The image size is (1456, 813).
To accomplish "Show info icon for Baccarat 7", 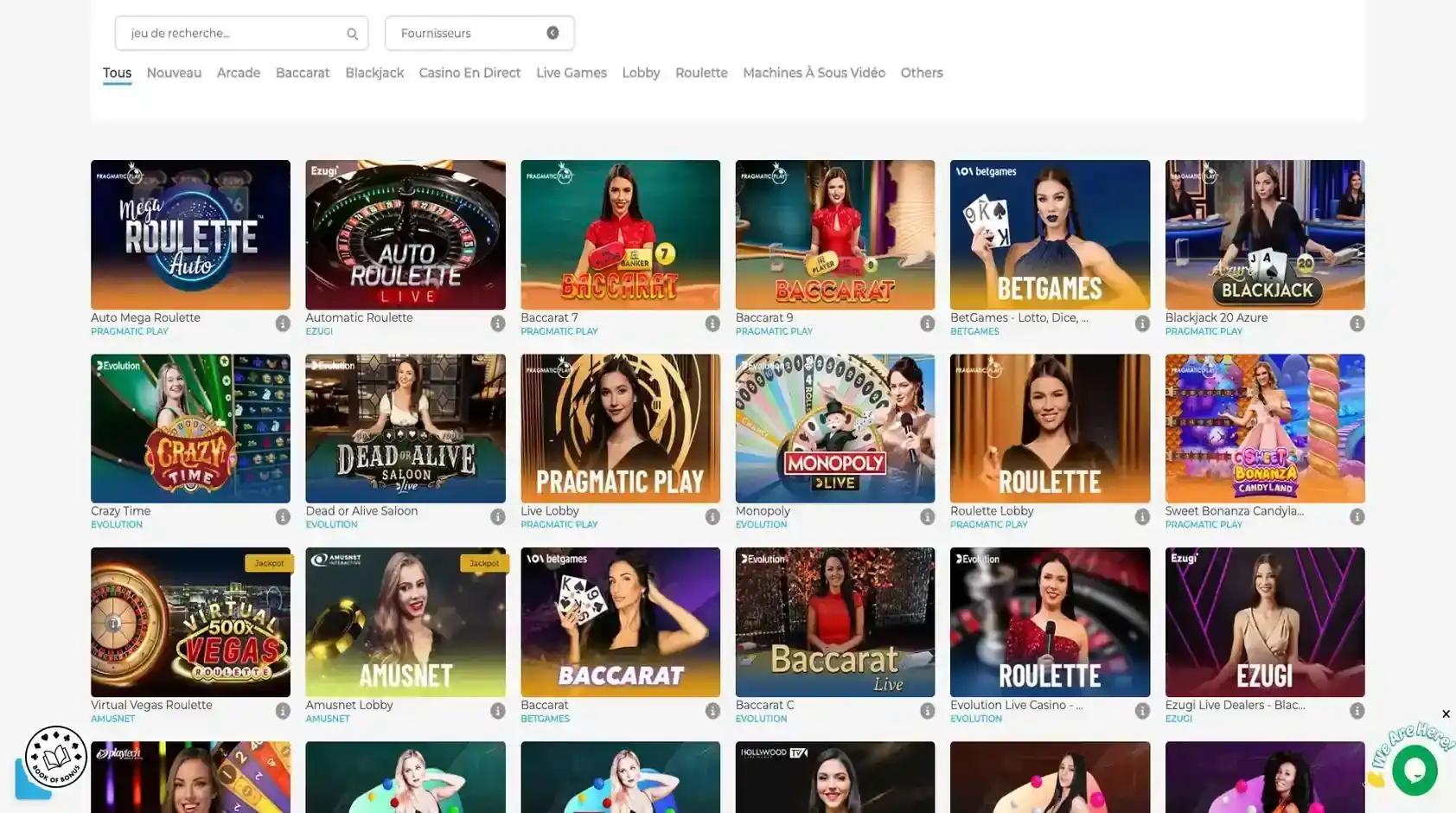I will [712, 323].
